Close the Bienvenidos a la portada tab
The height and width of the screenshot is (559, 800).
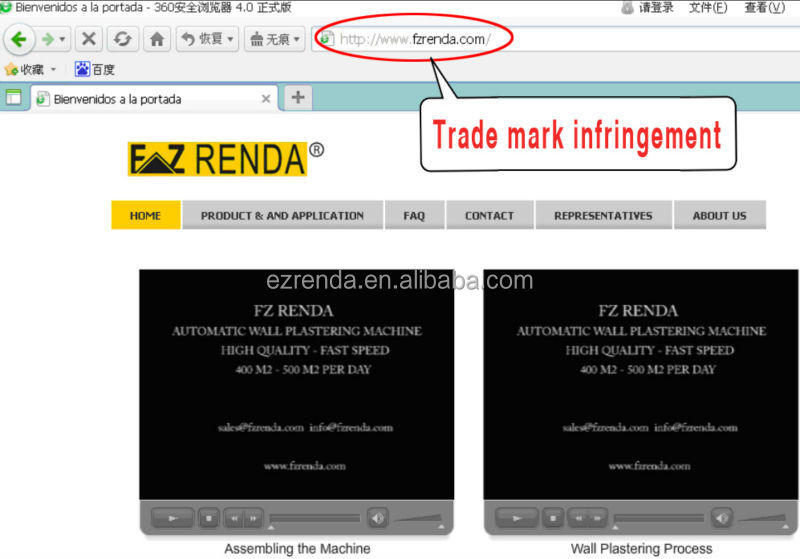[266, 99]
